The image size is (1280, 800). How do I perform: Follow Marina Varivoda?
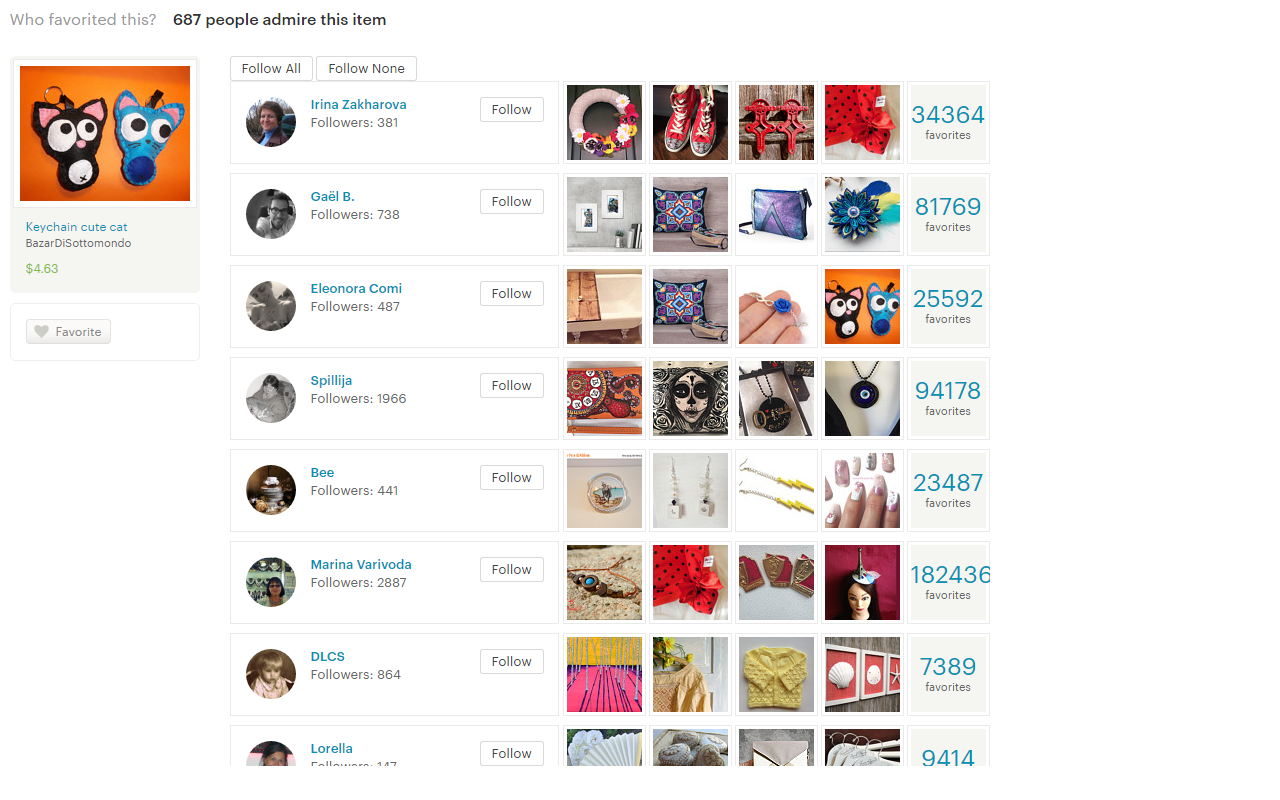pyautogui.click(x=512, y=570)
